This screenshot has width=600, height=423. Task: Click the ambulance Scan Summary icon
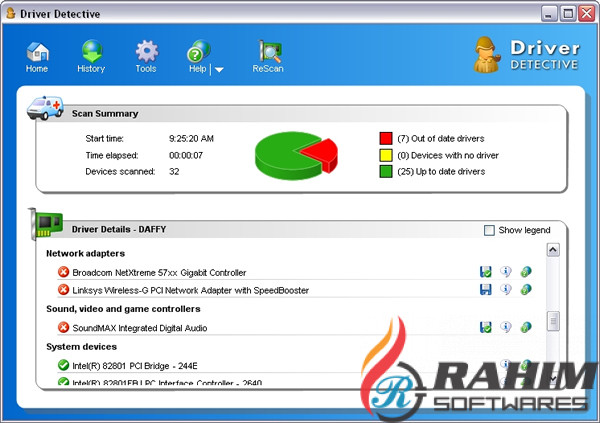45,108
